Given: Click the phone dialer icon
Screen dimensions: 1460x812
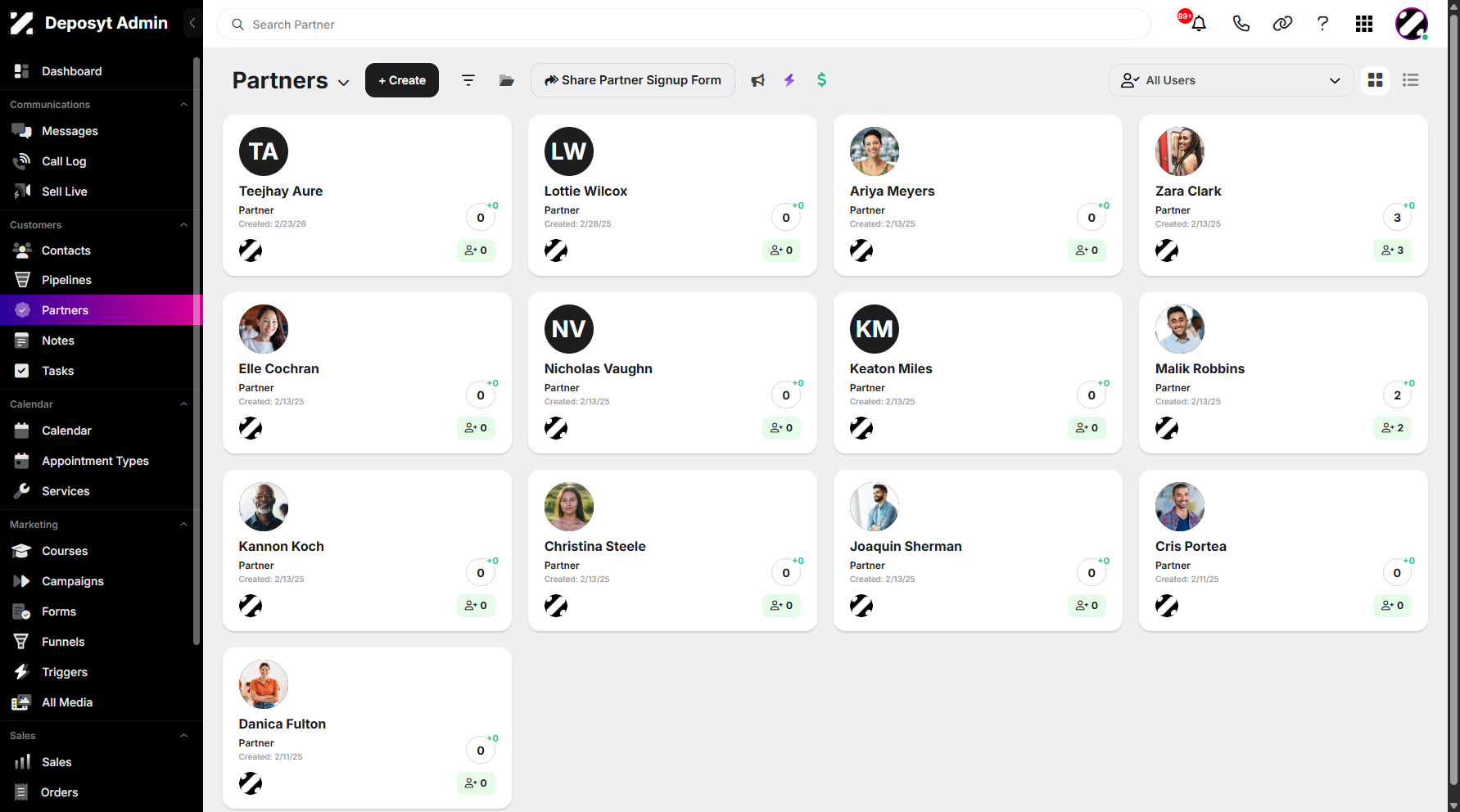Looking at the screenshot, I should coord(1241,24).
